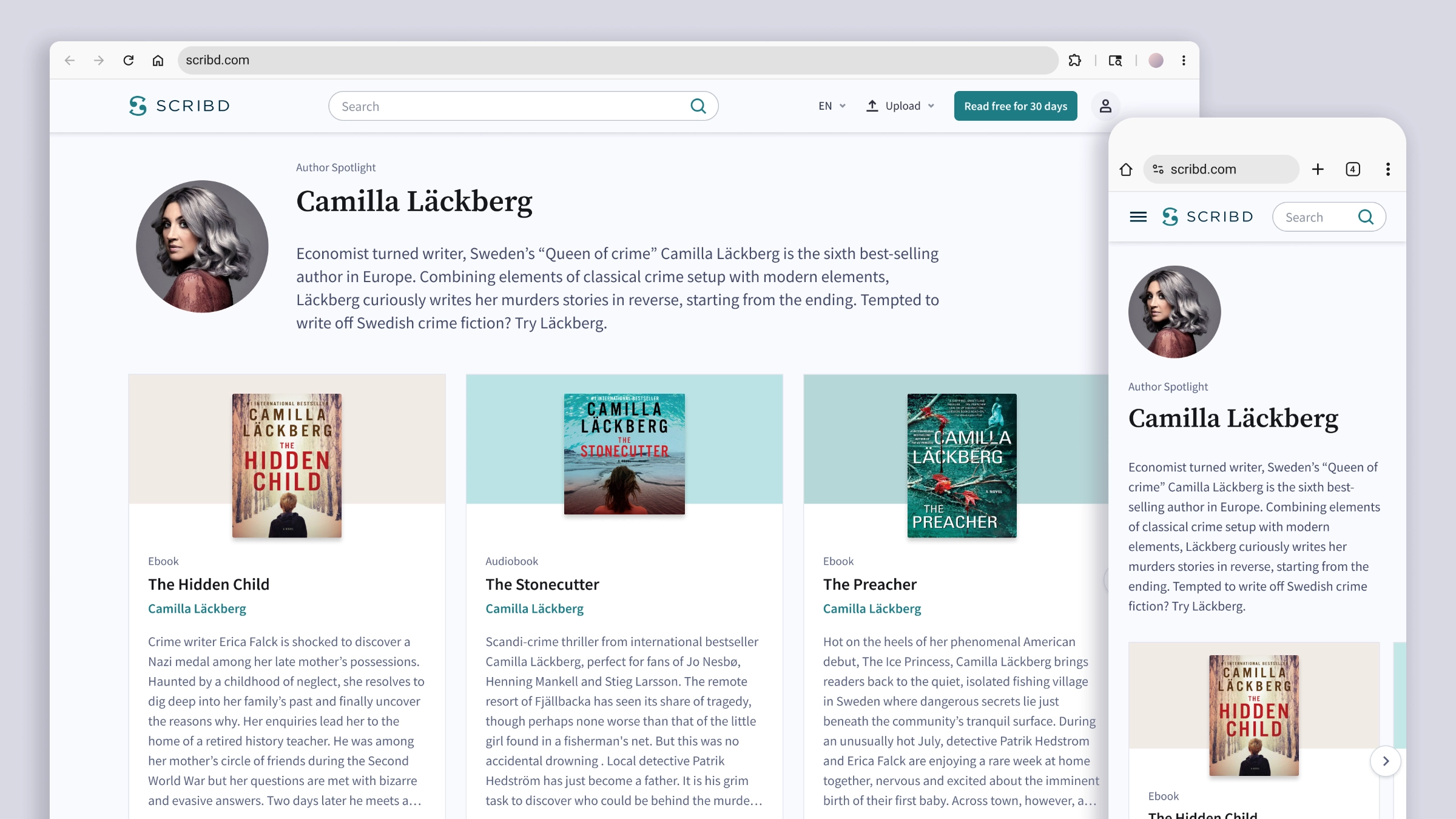
Task: Click The Hidden Child cover on desktop
Action: click(287, 465)
